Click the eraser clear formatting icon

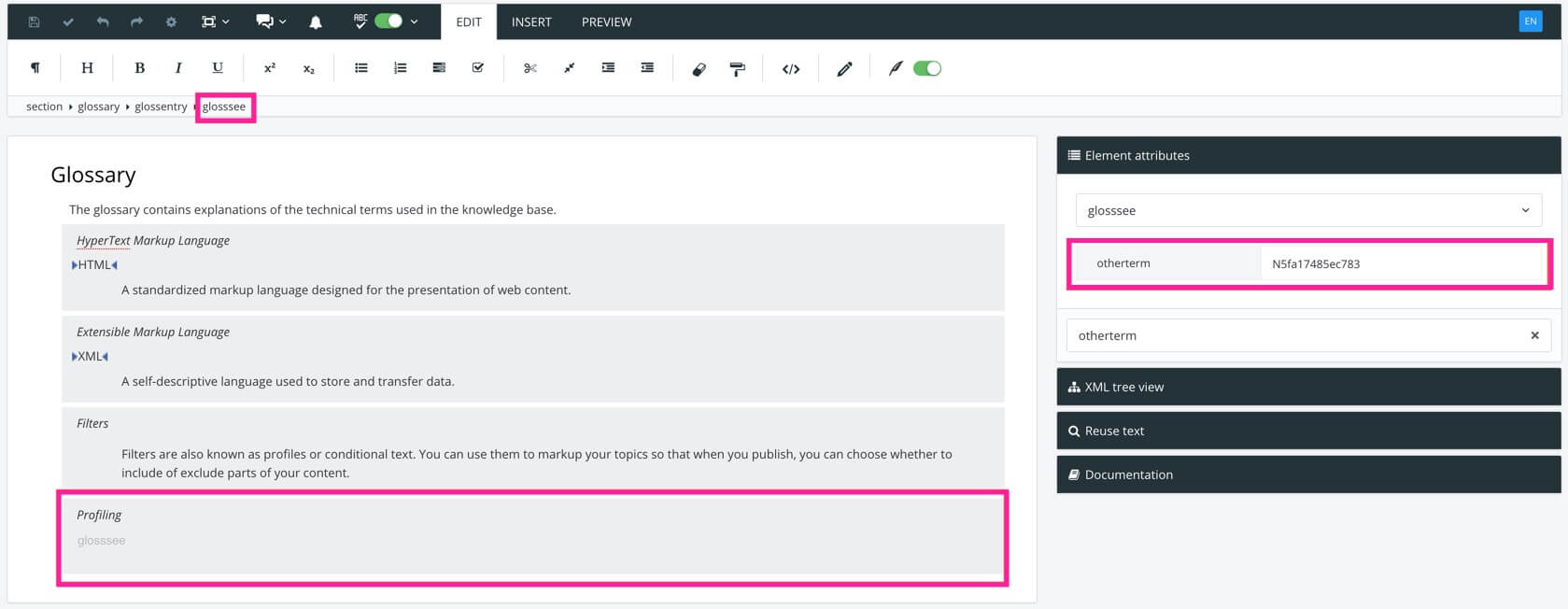pos(699,68)
